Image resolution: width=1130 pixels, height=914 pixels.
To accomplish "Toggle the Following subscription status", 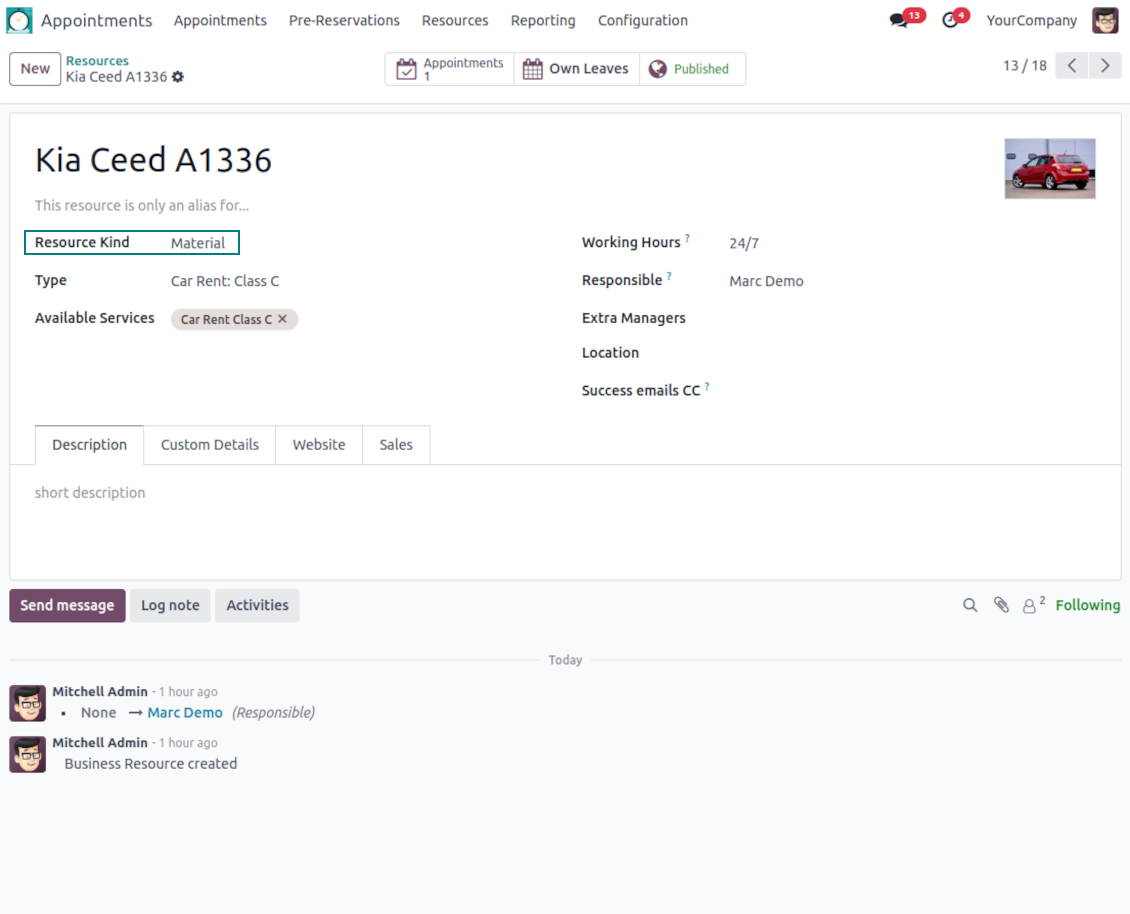I will (1087, 605).
